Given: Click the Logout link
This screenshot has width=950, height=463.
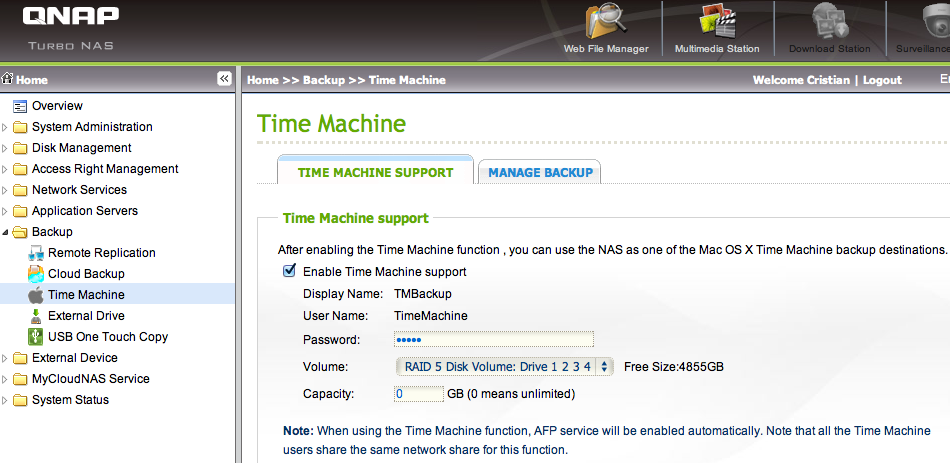Looking at the screenshot, I should pyautogui.click(x=882, y=80).
